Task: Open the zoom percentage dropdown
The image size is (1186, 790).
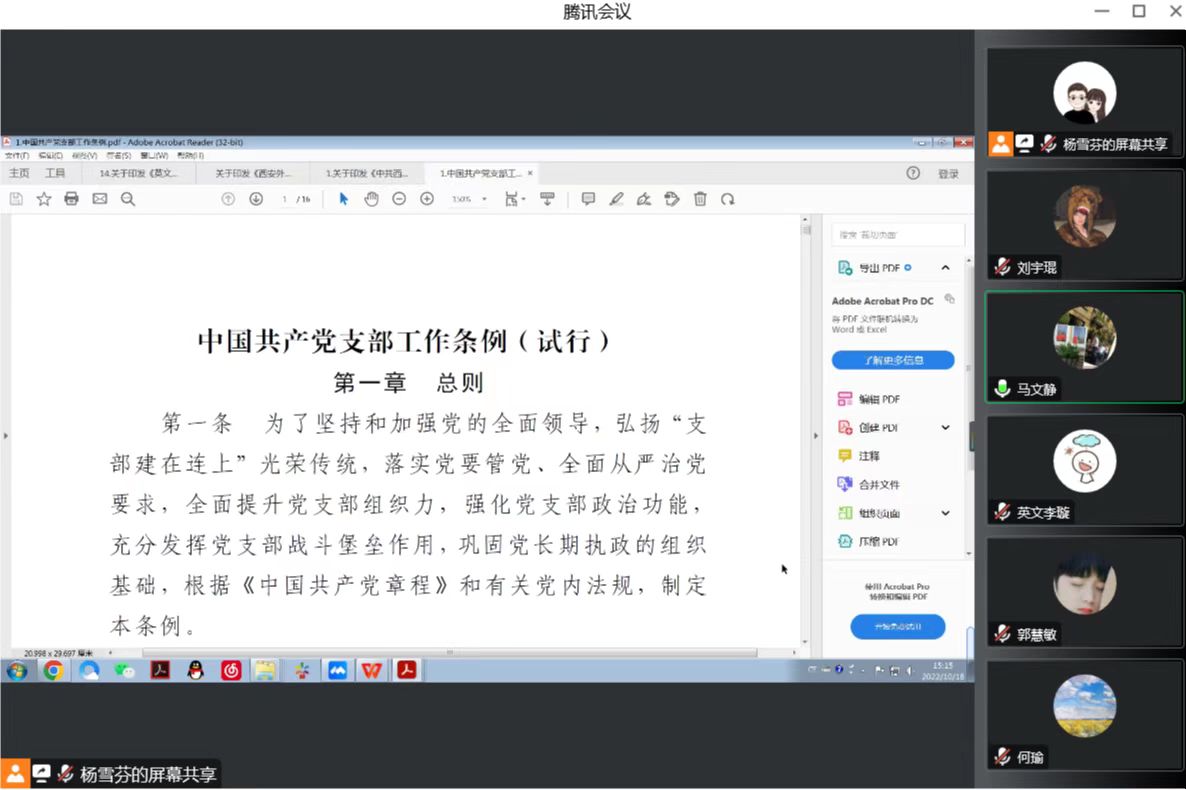Action: [484, 199]
